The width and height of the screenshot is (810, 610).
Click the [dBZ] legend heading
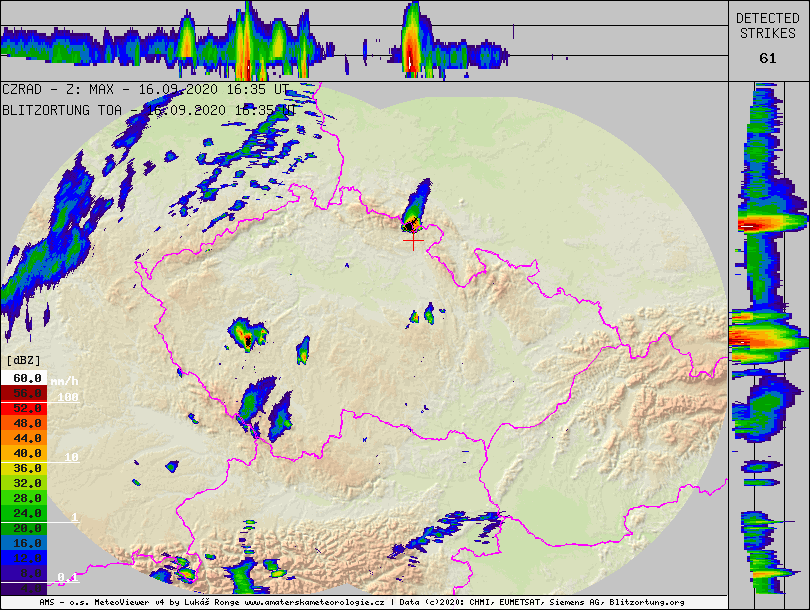tap(23, 361)
